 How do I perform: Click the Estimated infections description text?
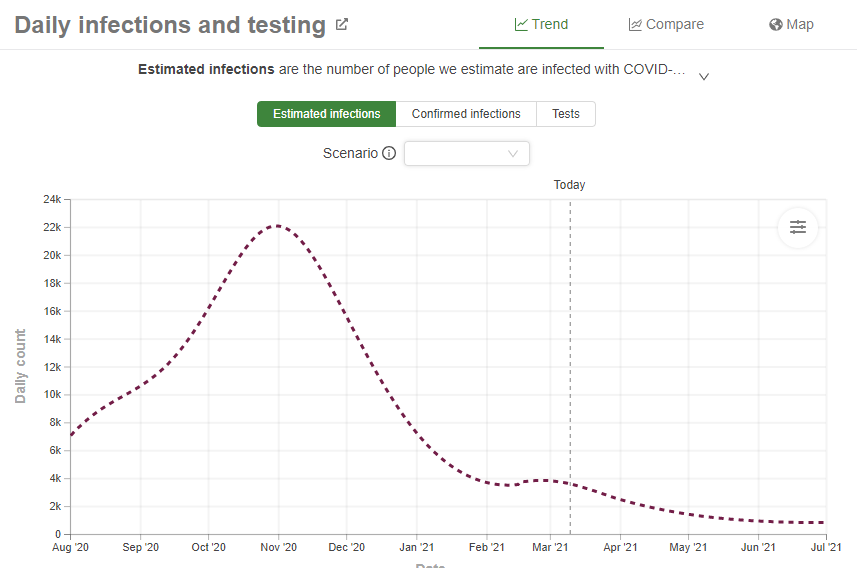[412, 70]
